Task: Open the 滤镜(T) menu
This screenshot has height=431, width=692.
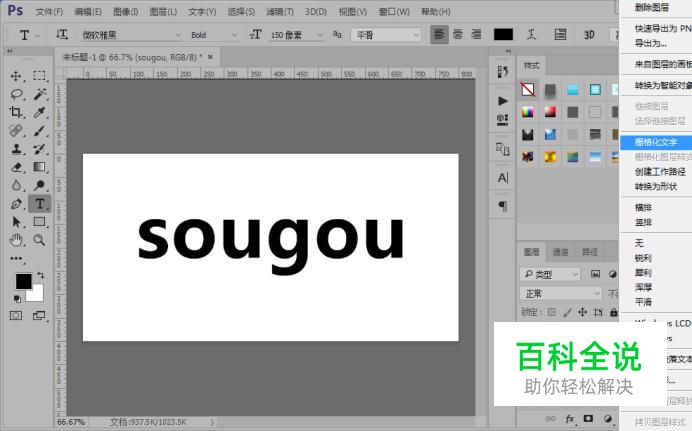Action: (x=280, y=12)
